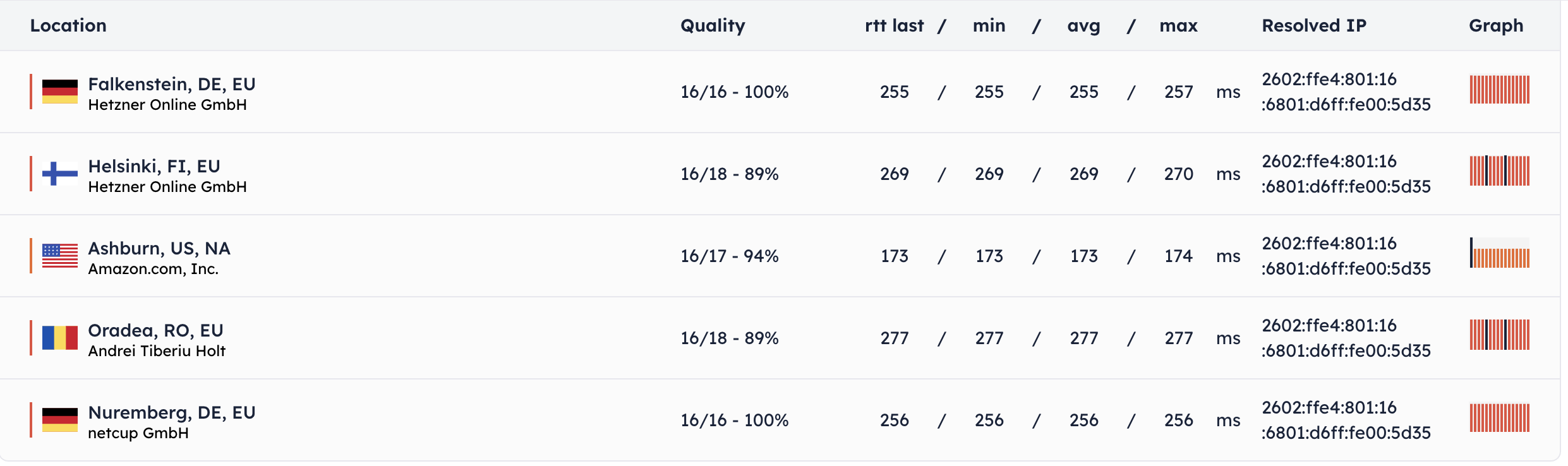This screenshot has height=466, width=1568.
Task: Click the Resolved IP column header
Action: point(1314,26)
